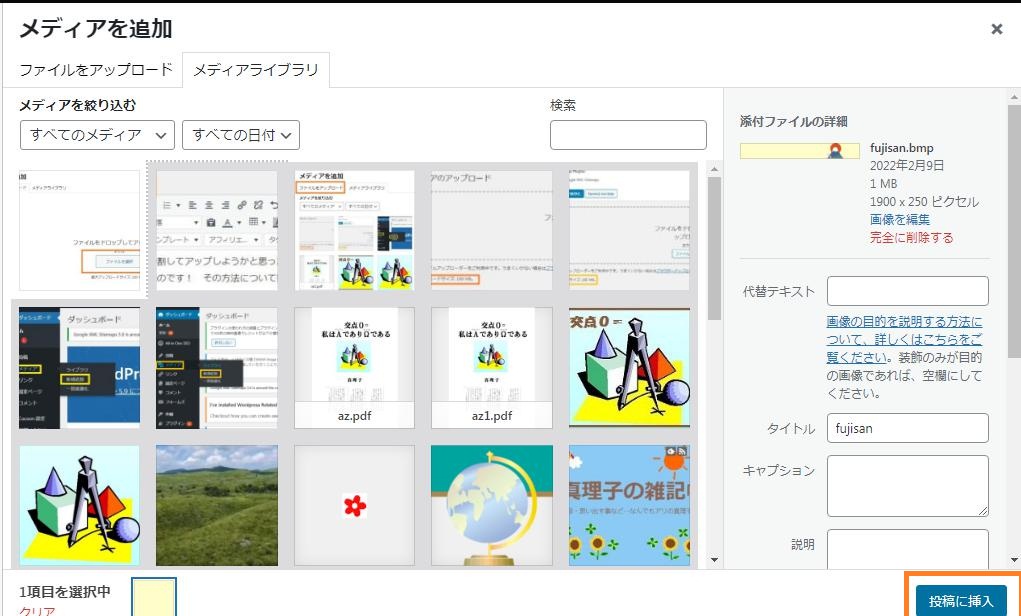Click クリア to clear the selection
The image size is (1021, 616).
(37, 610)
